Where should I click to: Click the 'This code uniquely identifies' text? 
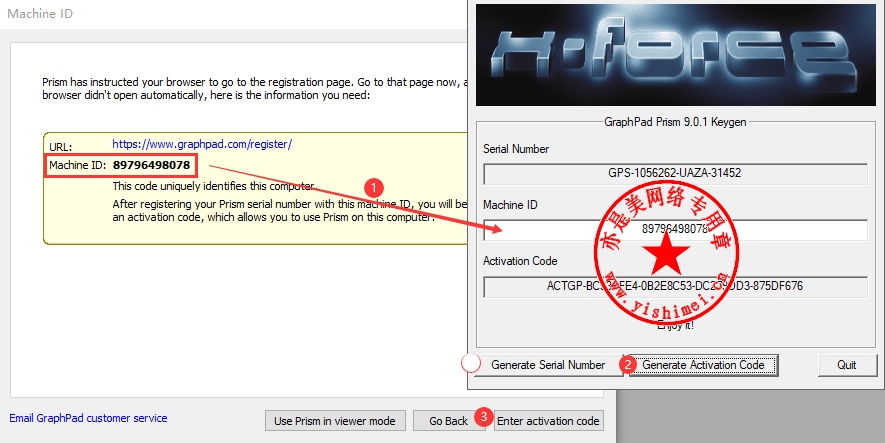[x=213, y=186]
